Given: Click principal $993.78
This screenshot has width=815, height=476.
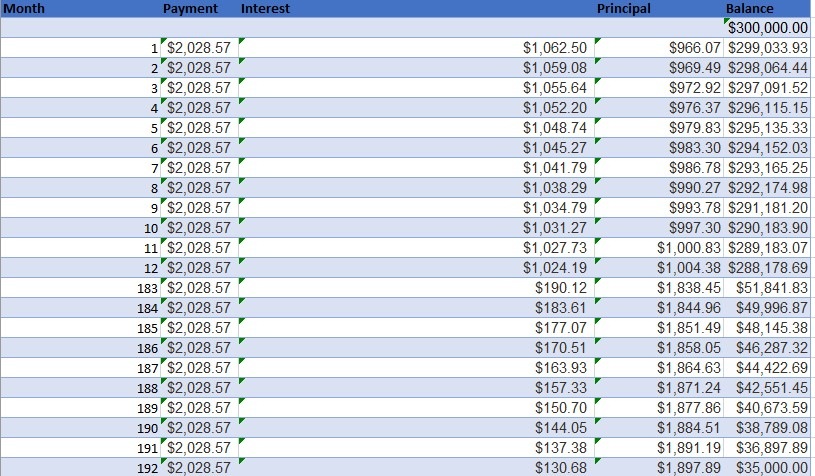Looking at the screenshot, I should [659, 208].
